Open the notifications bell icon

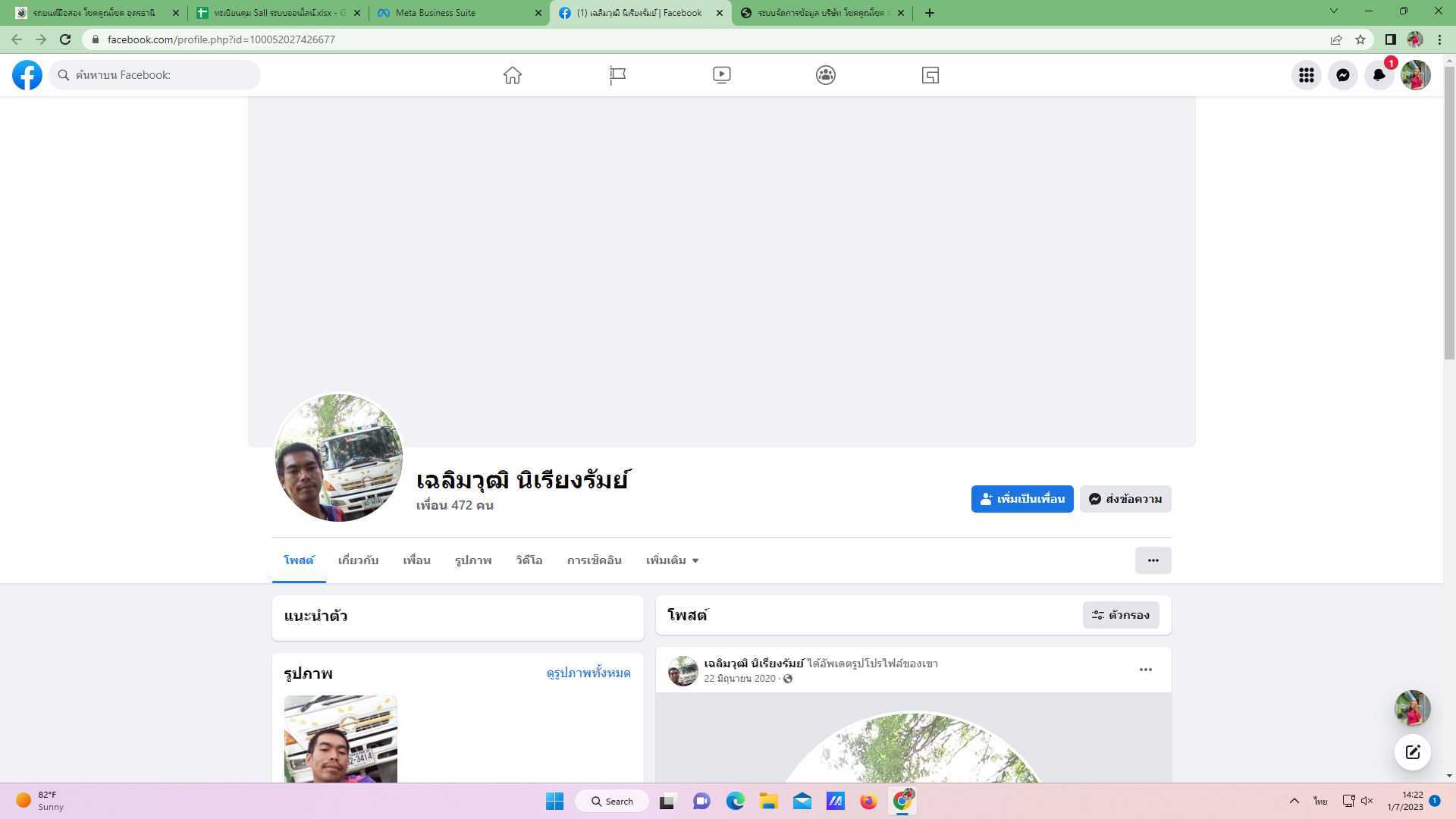coord(1379,75)
